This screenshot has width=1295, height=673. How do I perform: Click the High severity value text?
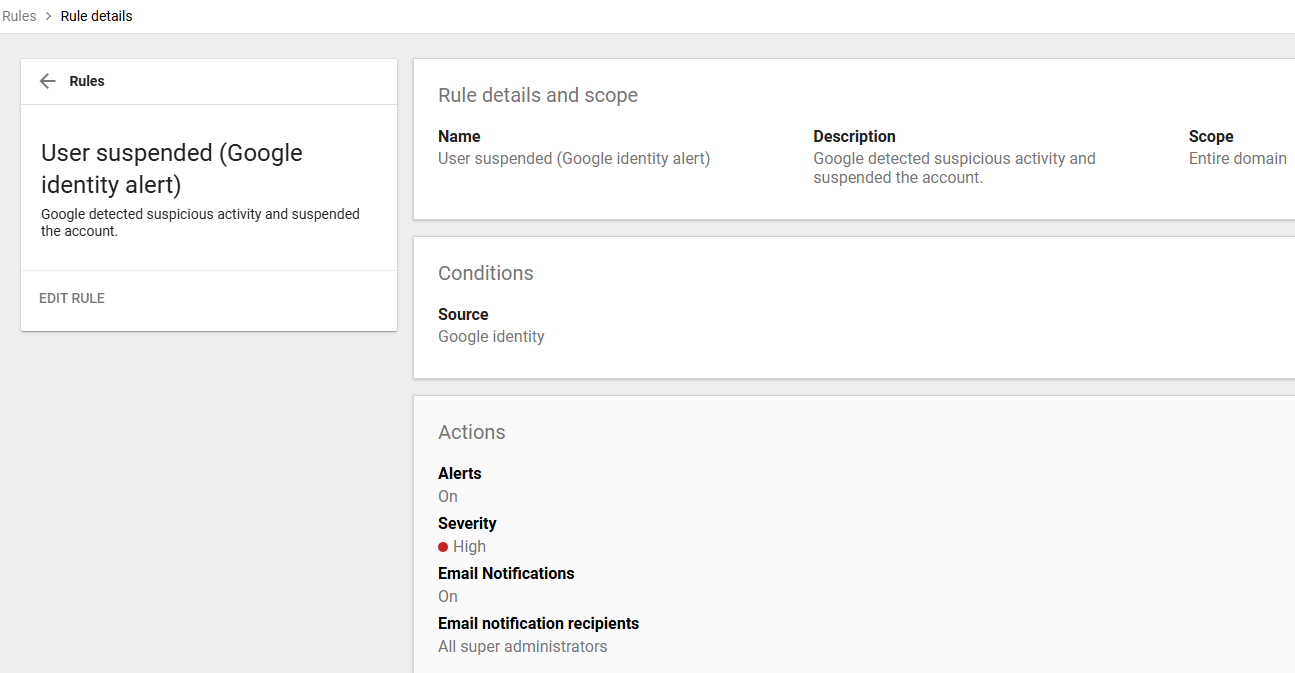point(469,546)
